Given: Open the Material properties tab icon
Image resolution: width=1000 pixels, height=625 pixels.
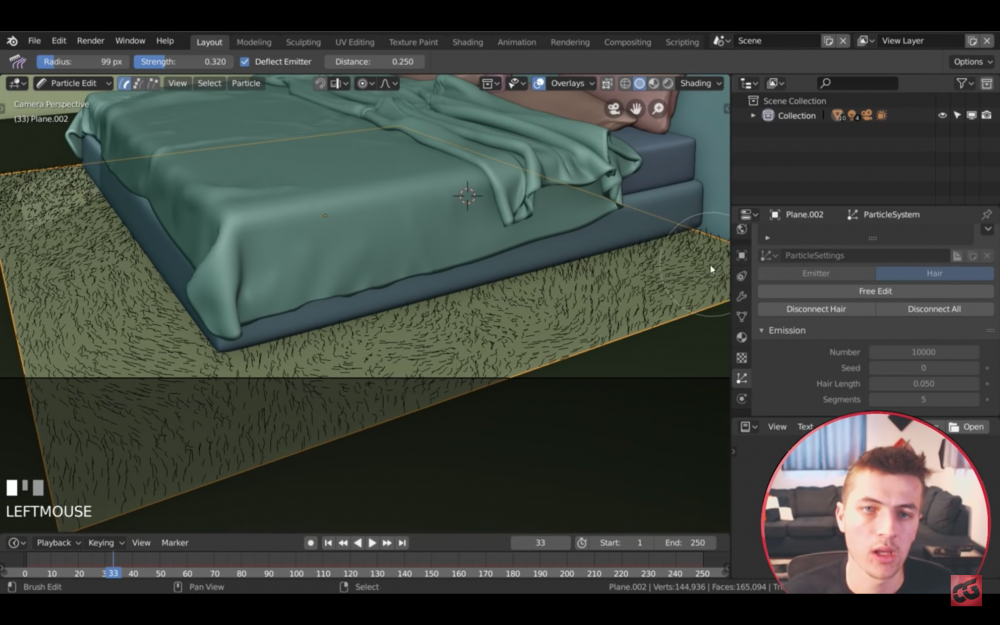Looking at the screenshot, I should 742,337.
